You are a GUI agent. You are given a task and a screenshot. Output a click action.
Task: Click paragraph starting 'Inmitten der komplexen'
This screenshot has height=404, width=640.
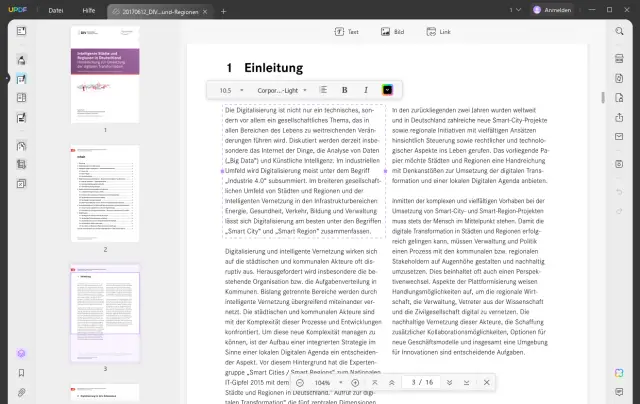(x=470, y=276)
